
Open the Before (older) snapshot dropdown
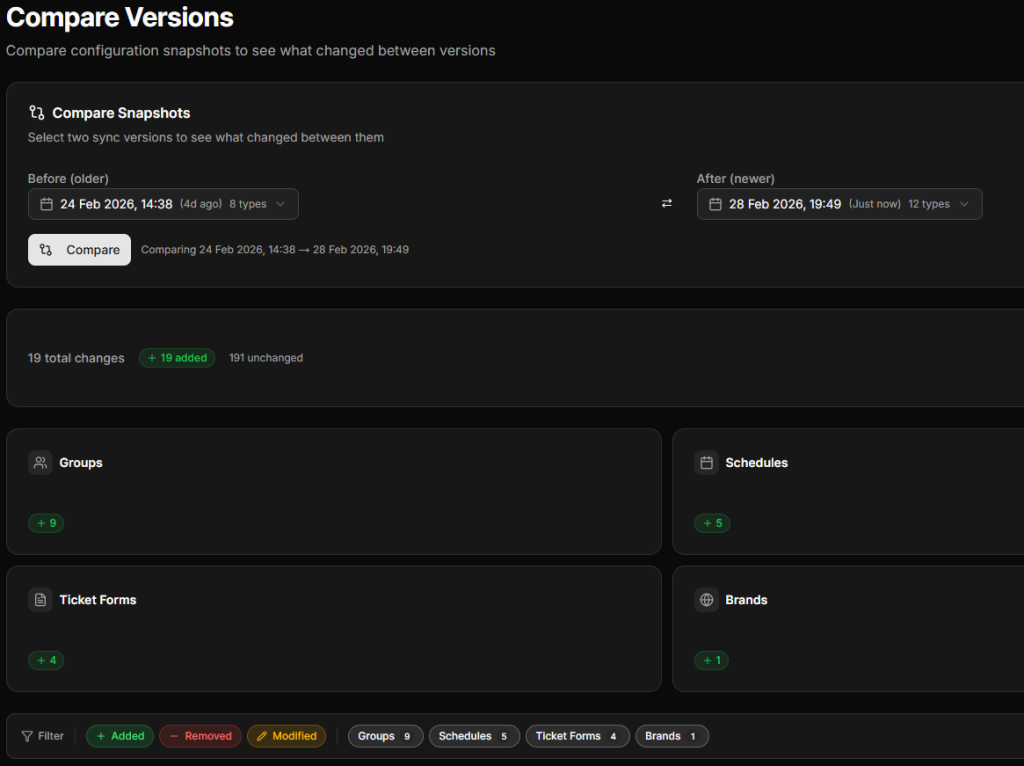pyautogui.click(x=163, y=204)
